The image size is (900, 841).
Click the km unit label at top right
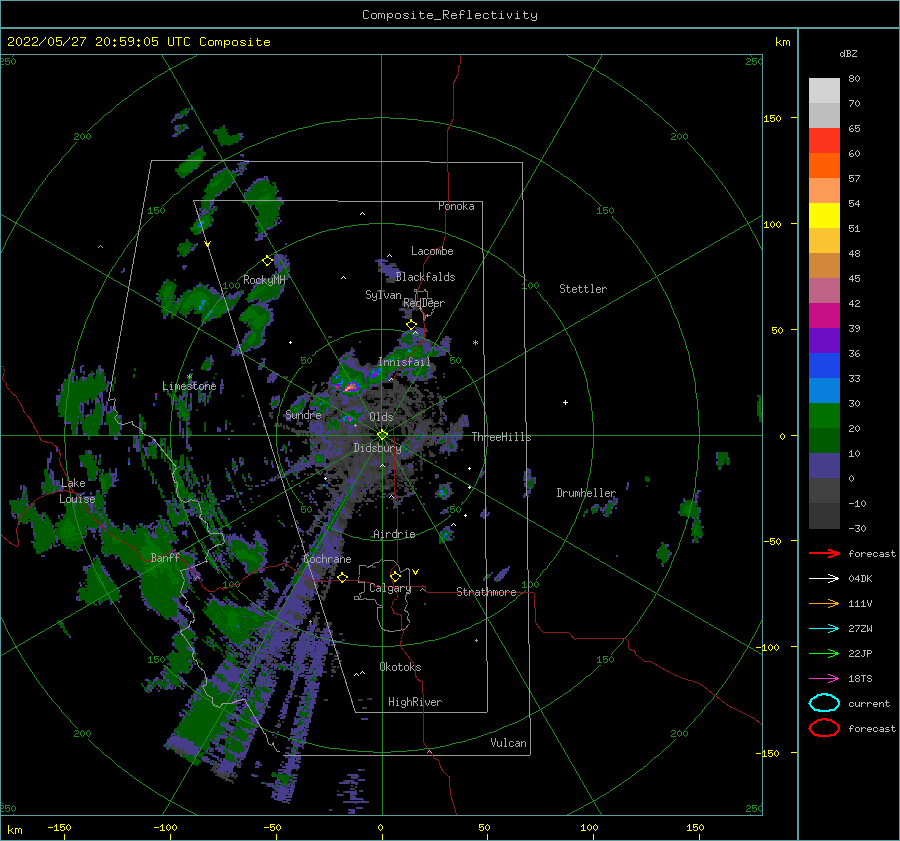point(782,42)
